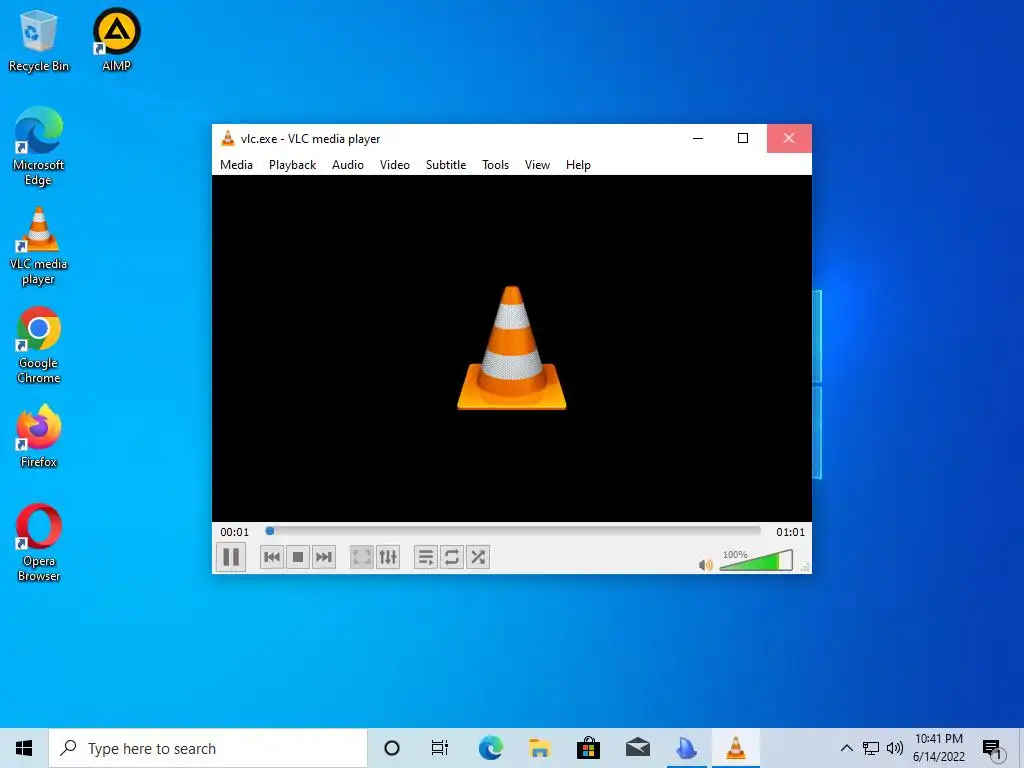Toggle fullscreen video button
This screenshot has width=1024, height=768.
(x=362, y=557)
